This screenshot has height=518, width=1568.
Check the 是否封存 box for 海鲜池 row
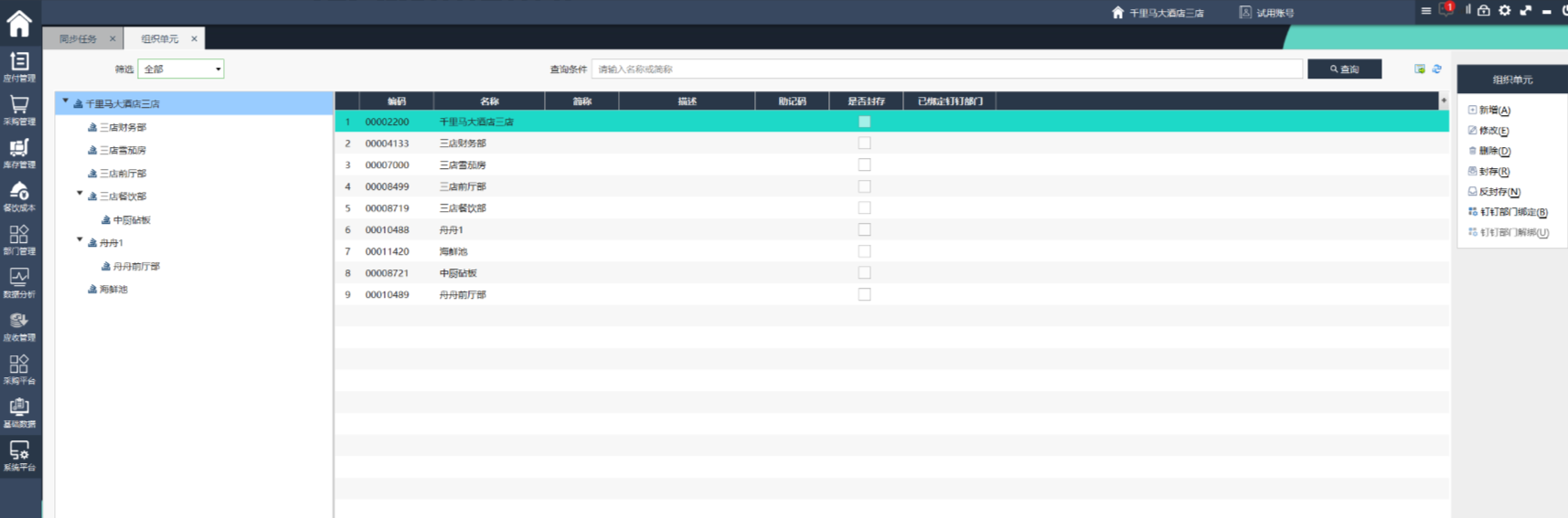(864, 251)
